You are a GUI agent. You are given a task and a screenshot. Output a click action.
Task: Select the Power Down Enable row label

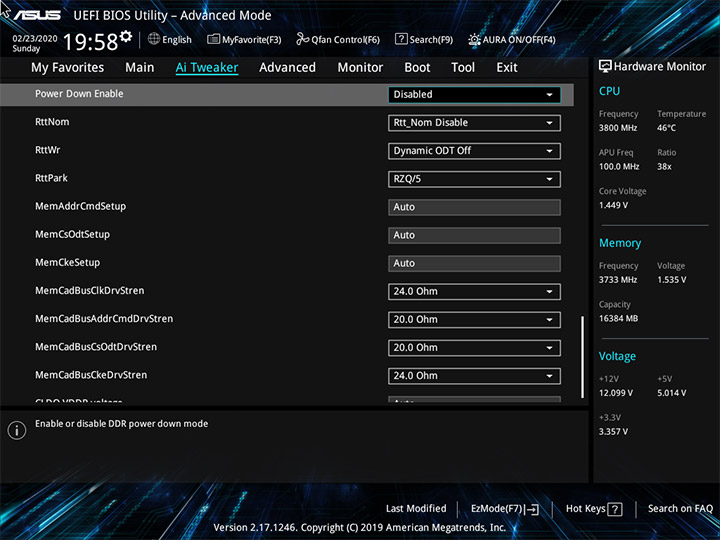[x=79, y=94]
